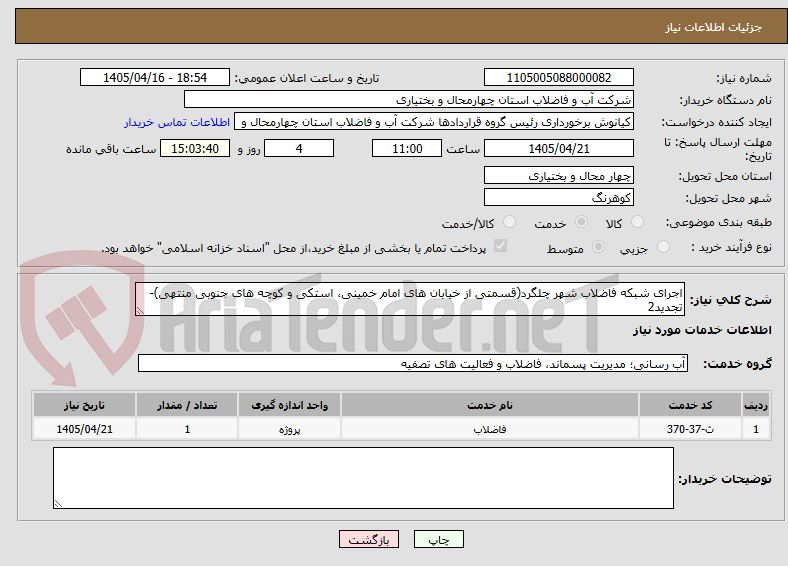Click the جزئیات اطلاعات نیاز header title
The width and height of the screenshot is (788, 566).
tap(713, 27)
